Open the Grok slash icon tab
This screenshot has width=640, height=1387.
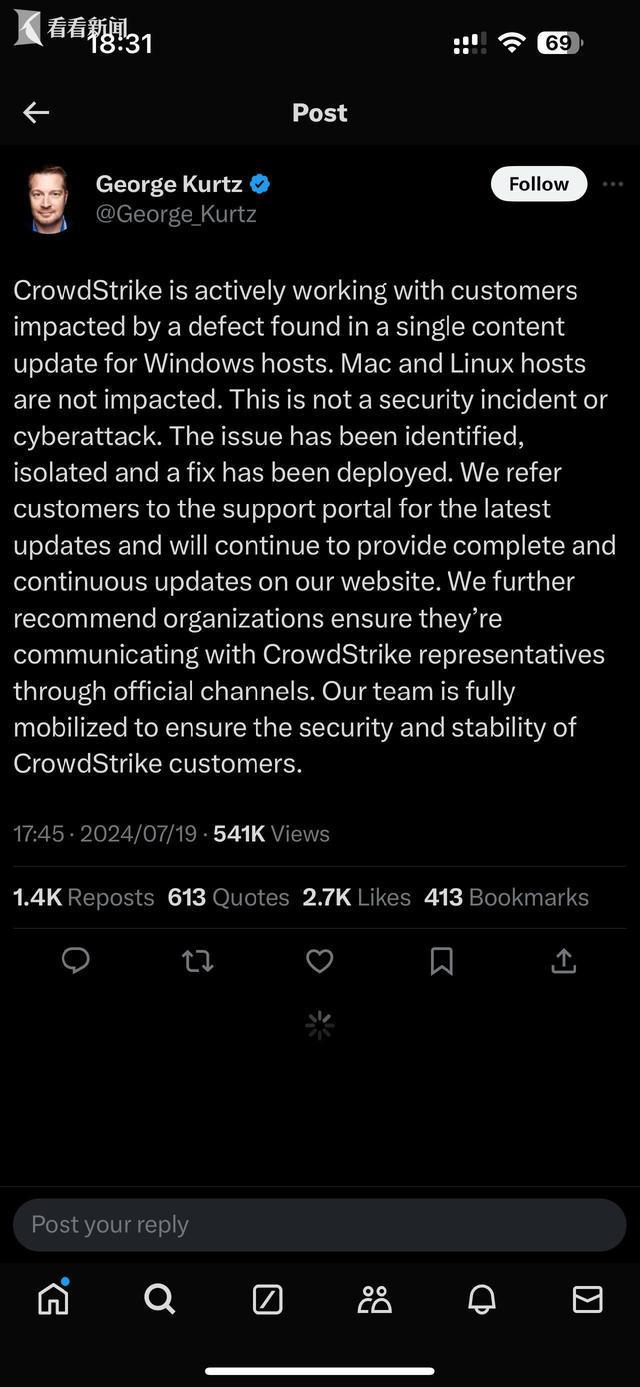267,1299
